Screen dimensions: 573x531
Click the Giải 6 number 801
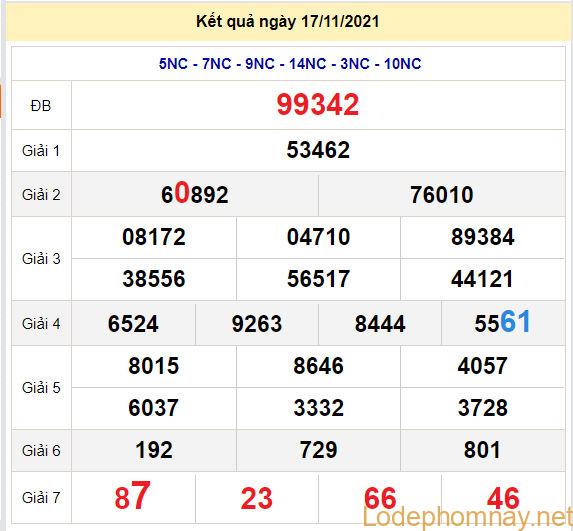tap(482, 450)
